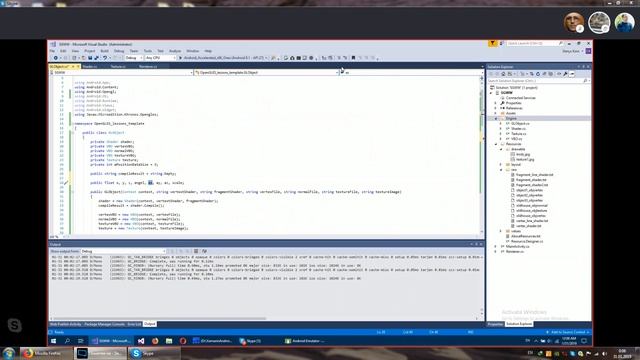
Task: Expand the layout folder
Action: click(501, 164)
